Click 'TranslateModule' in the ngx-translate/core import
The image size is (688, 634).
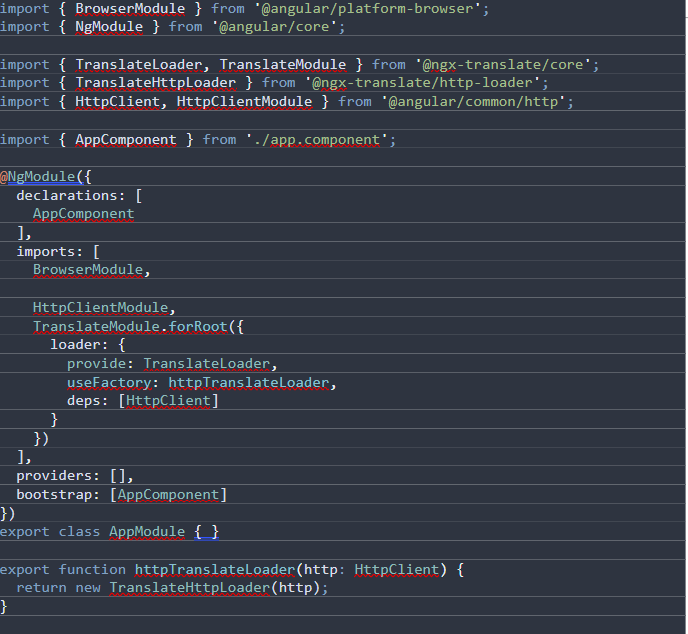tap(283, 64)
